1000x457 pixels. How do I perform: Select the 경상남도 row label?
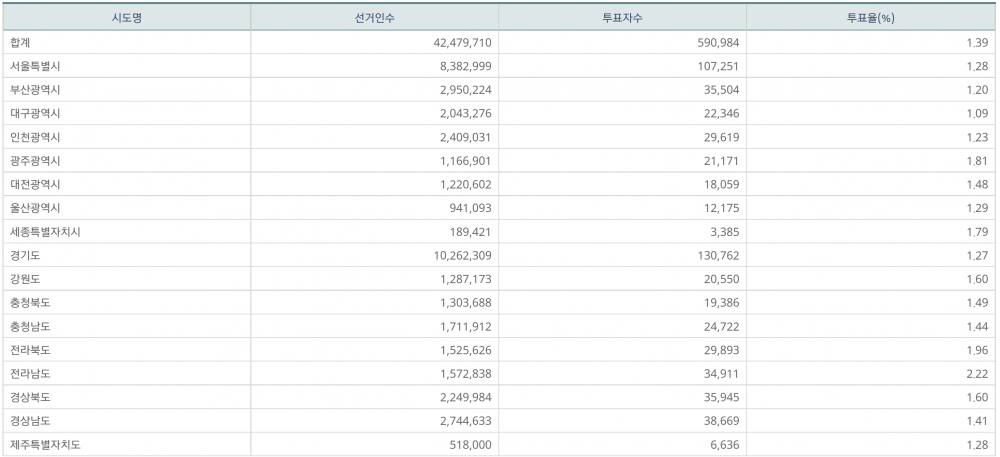pyautogui.click(x=30, y=421)
